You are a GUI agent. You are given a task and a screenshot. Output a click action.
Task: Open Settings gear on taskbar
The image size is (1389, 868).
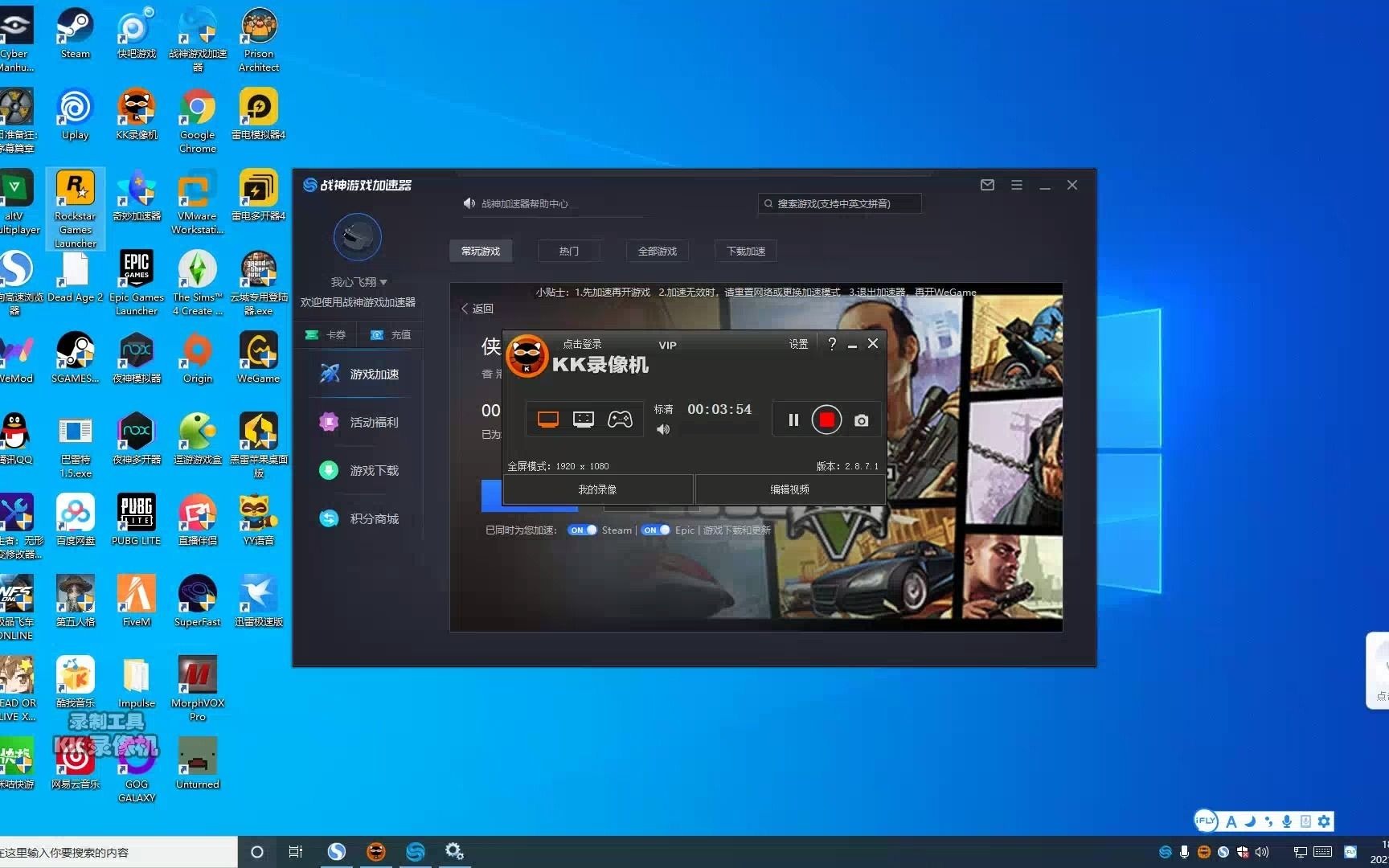click(454, 852)
